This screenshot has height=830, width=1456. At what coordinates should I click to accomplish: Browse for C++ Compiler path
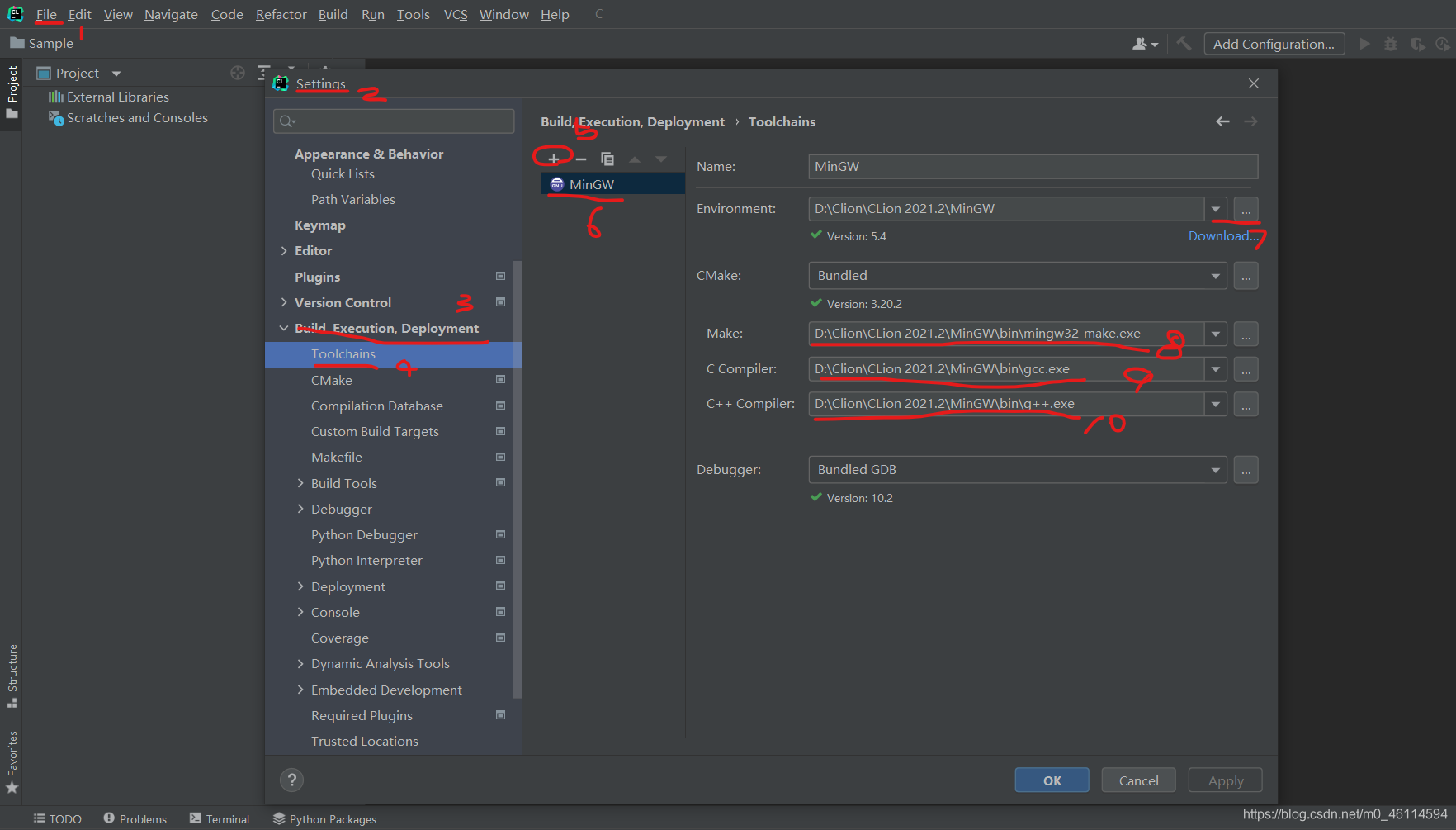pos(1246,404)
